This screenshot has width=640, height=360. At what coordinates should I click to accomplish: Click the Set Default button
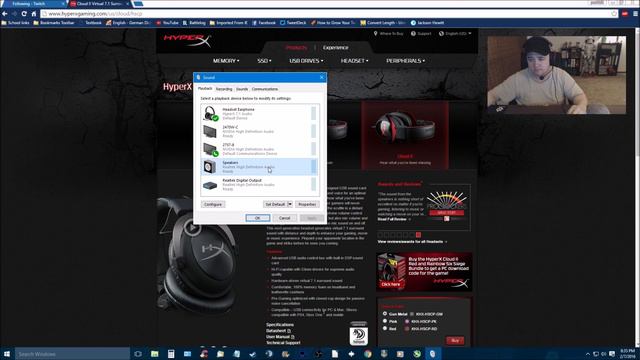(x=275, y=204)
